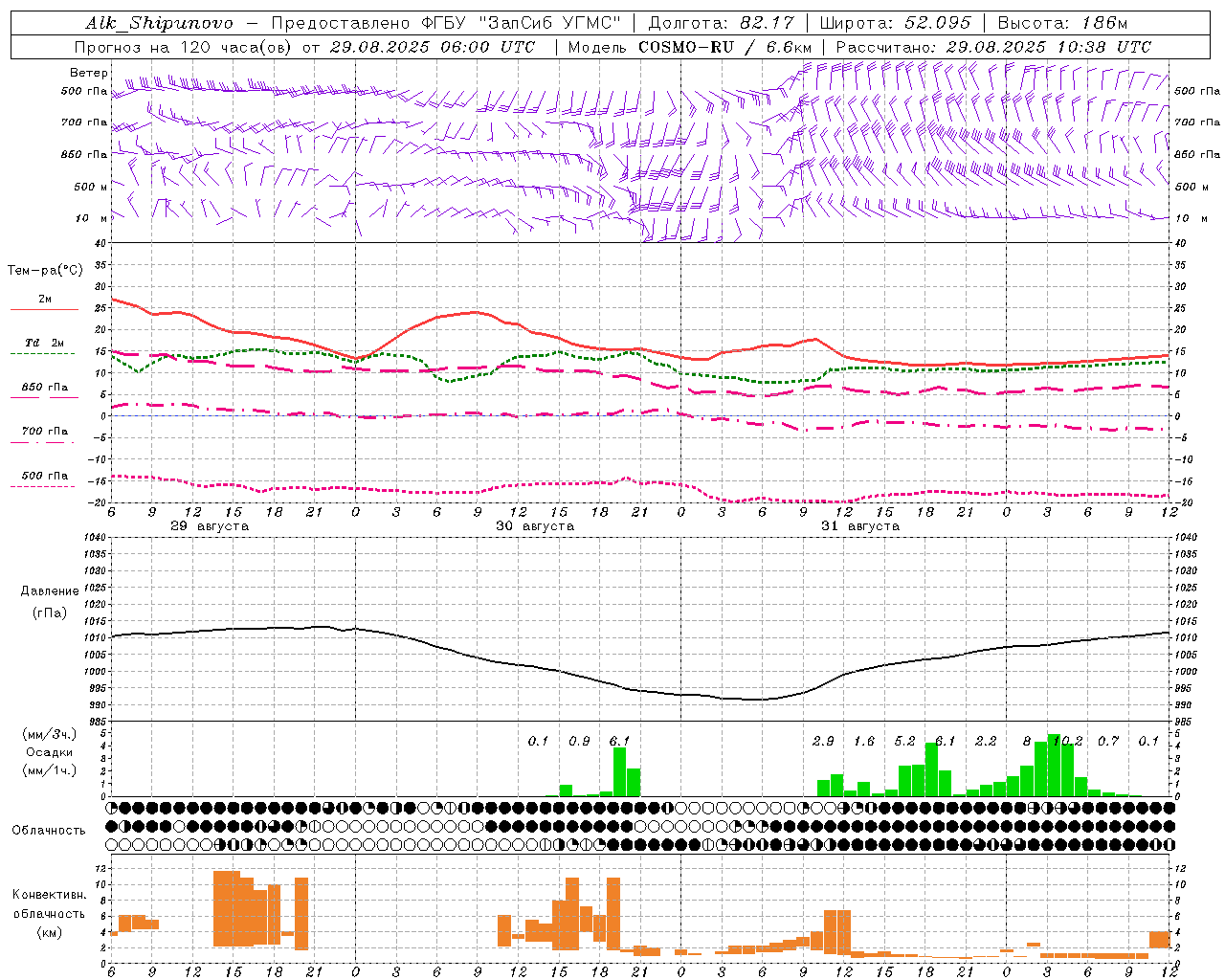Select the 3-hour precipitation value 0.7
The height and width of the screenshot is (980, 1225).
pos(1108,741)
